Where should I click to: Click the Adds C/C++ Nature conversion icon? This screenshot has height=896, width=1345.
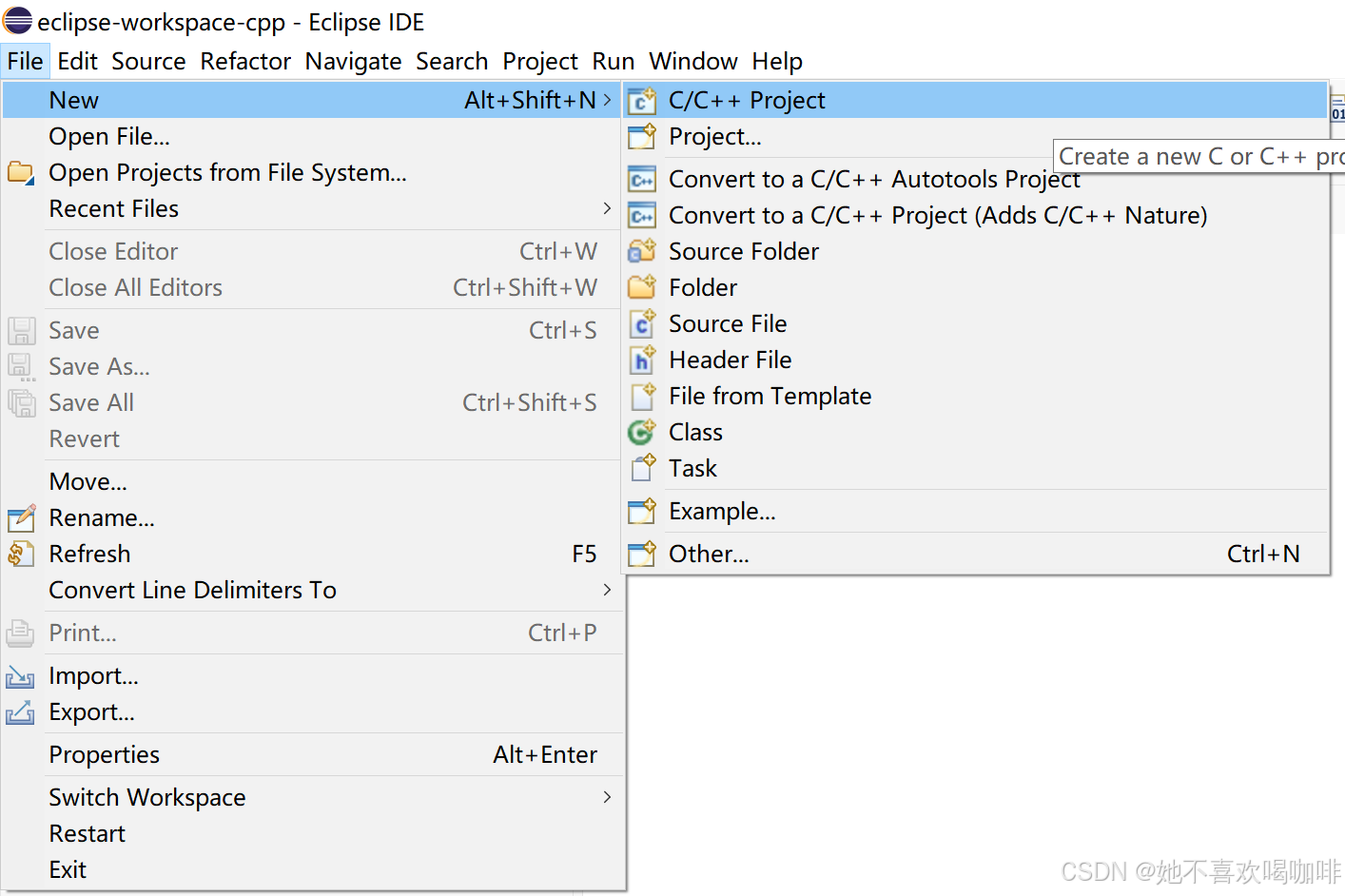click(642, 215)
